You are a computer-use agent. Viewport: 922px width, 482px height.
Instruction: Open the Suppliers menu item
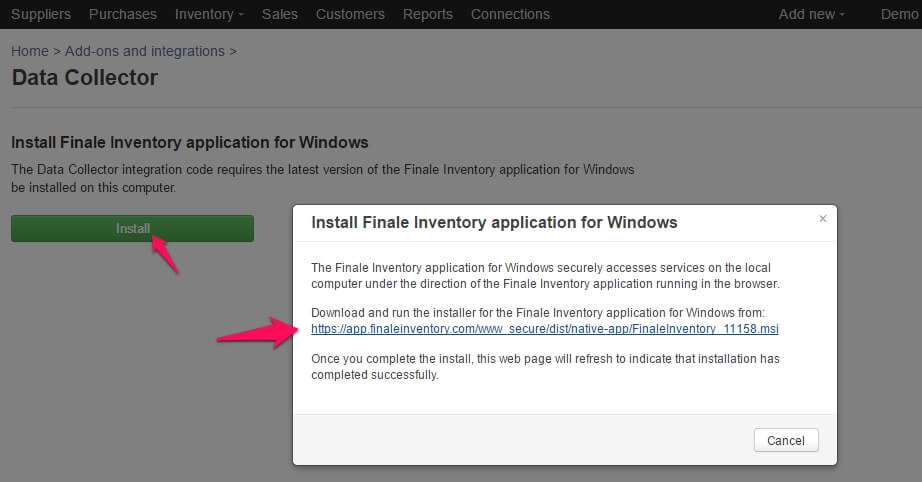pos(41,14)
